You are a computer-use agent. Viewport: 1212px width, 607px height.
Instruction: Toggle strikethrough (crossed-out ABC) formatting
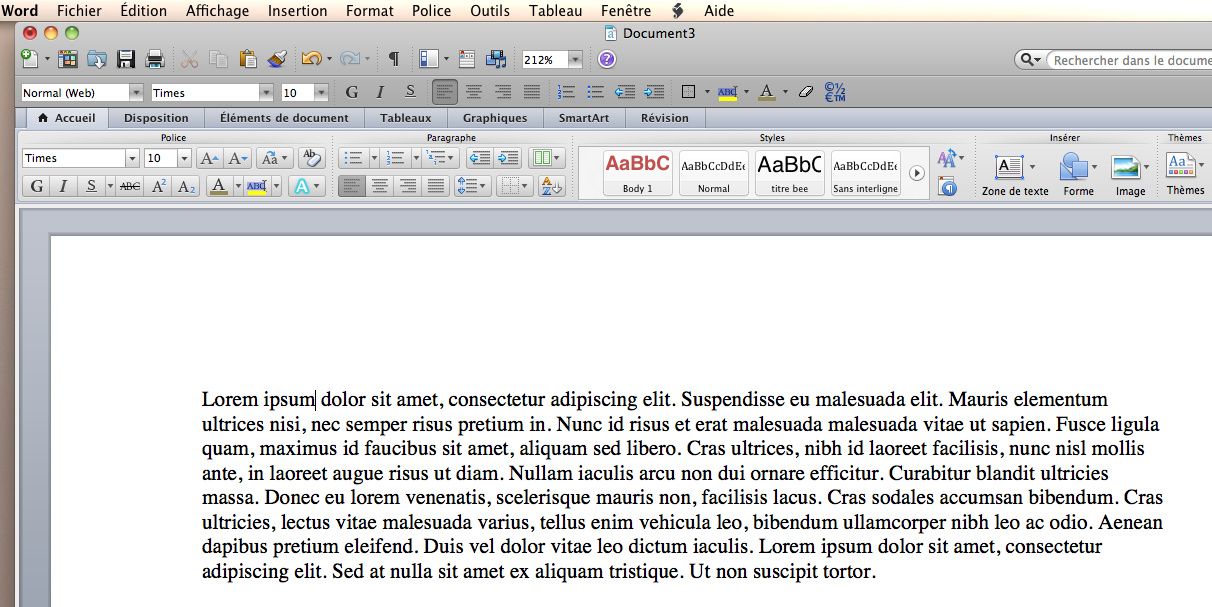pos(129,186)
